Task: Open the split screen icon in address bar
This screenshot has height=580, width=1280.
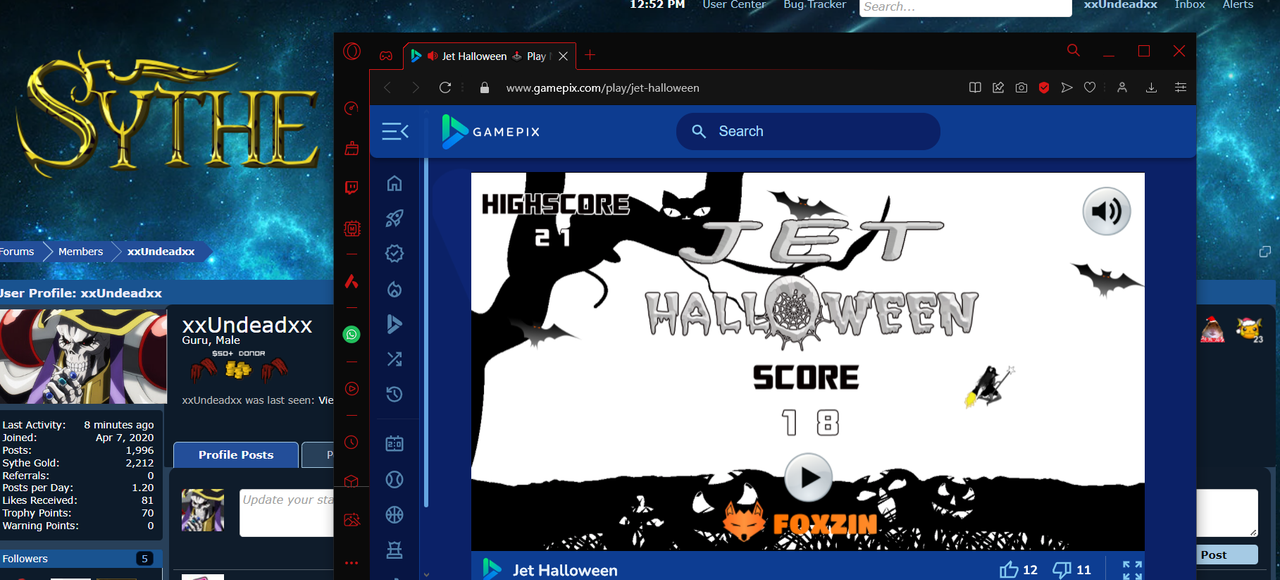Action: pyautogui.click(x=975, y=88)
